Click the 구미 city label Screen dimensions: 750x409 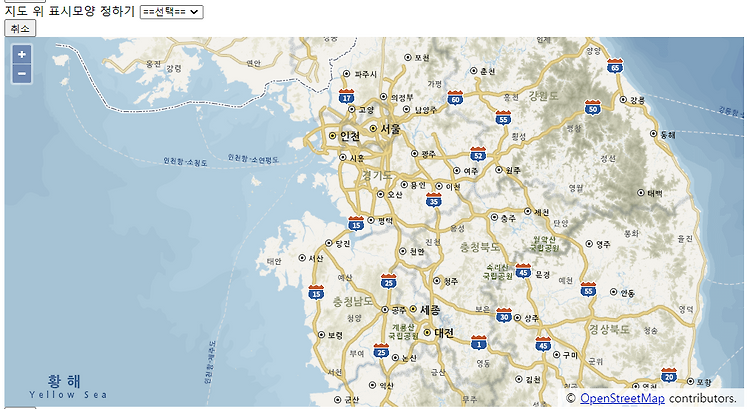[570, 355]
